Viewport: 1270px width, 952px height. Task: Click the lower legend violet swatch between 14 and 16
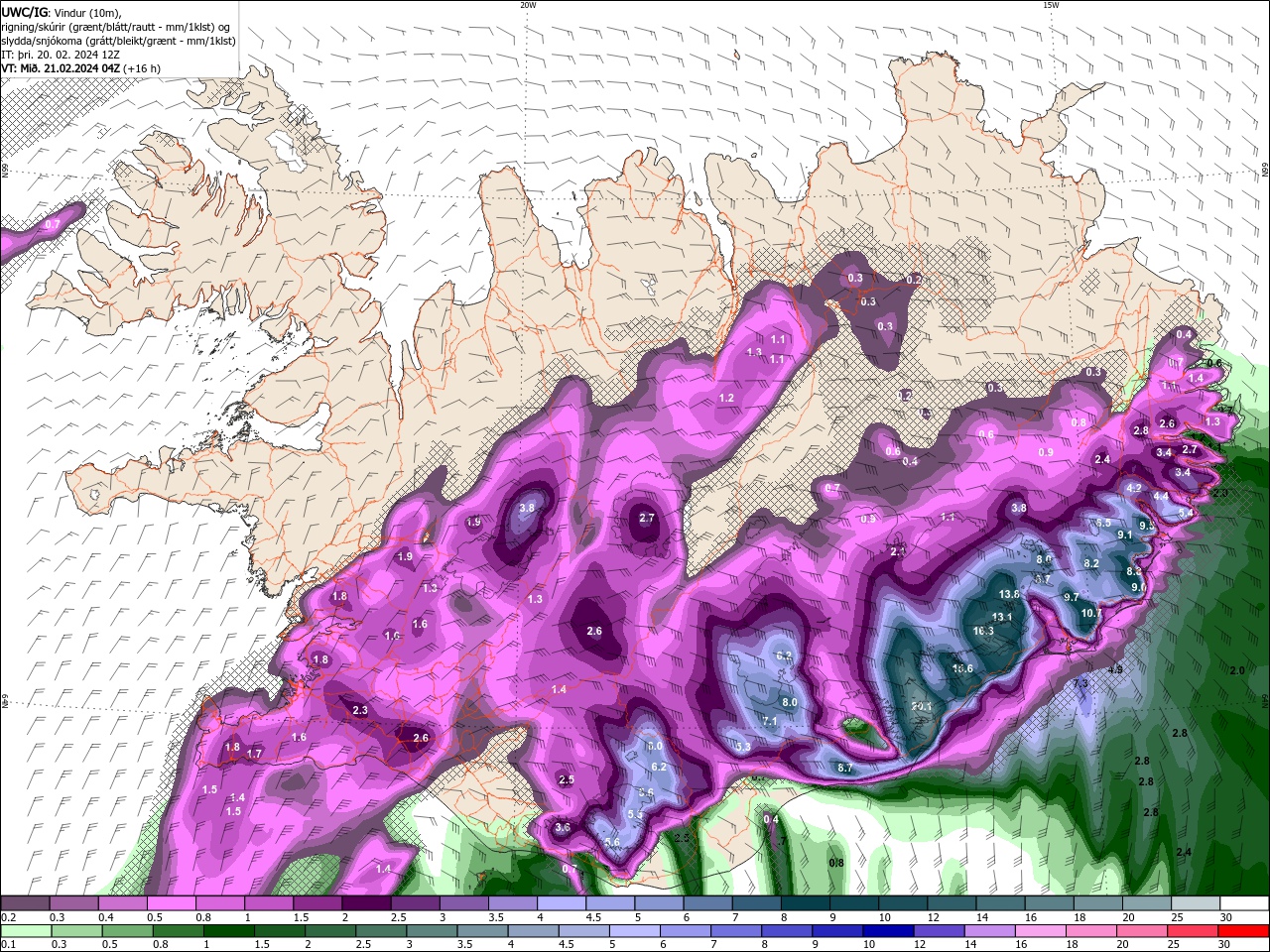[x=989, y=931]
